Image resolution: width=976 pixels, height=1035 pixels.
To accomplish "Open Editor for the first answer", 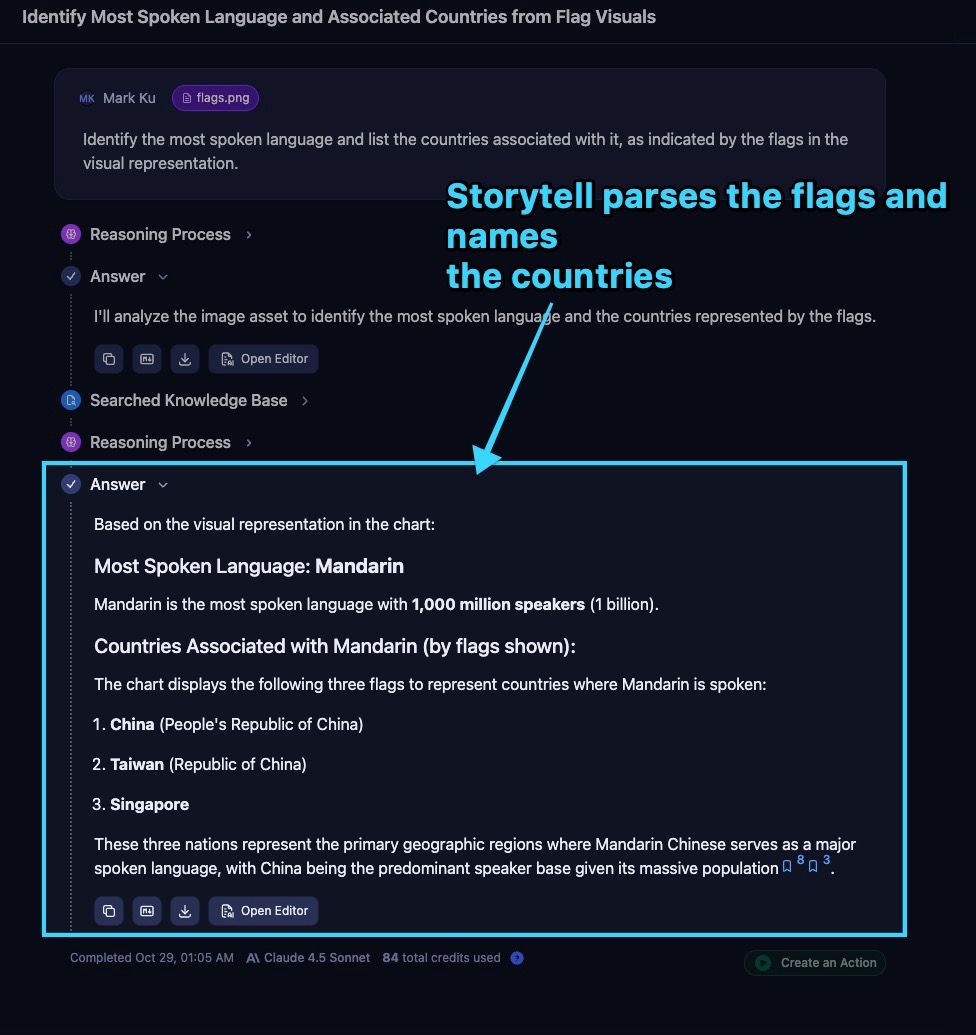I will pyautogui.click(x=264, y=359).
